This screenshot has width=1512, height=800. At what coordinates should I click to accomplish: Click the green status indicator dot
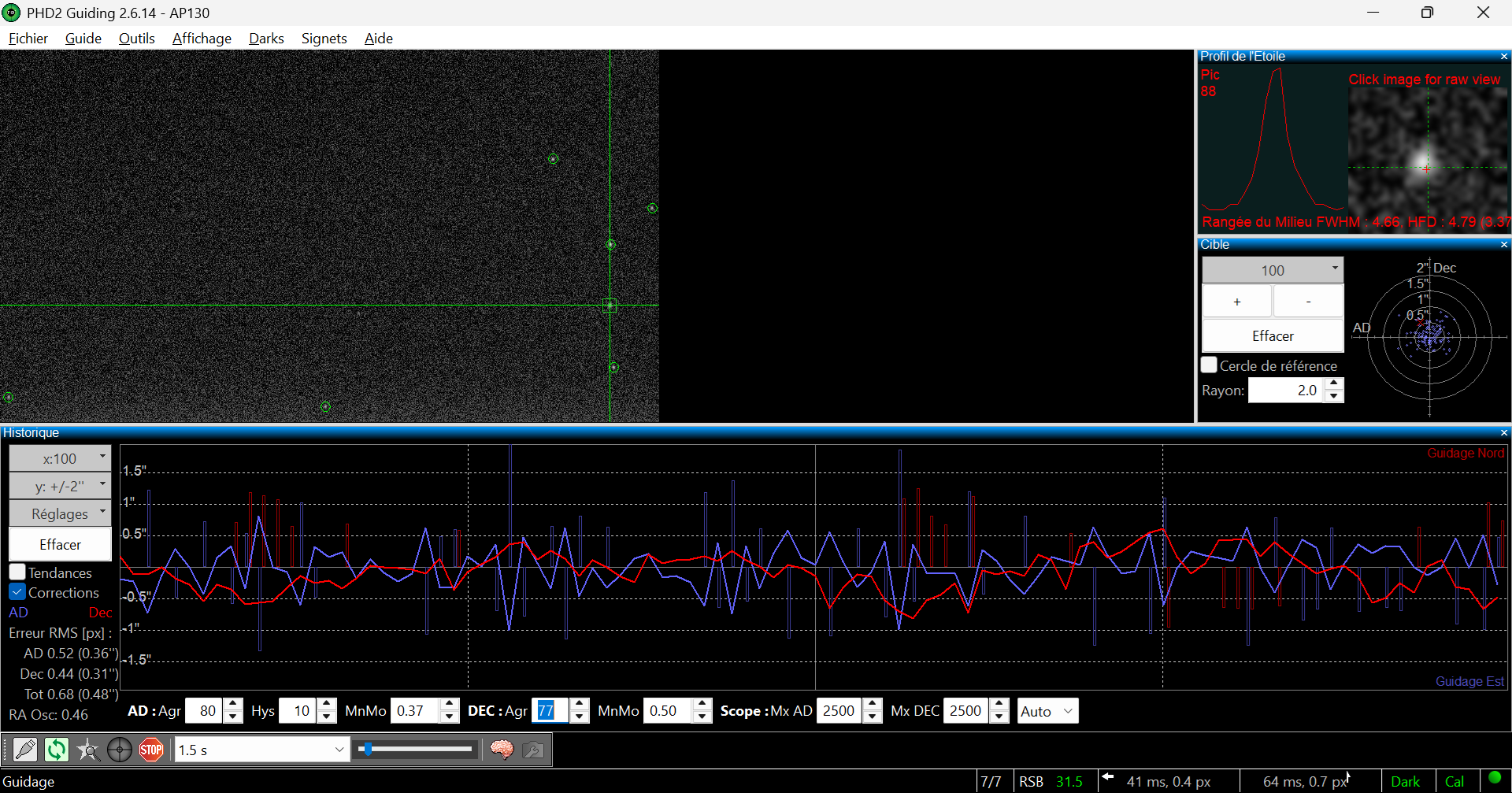[1495, 779]
